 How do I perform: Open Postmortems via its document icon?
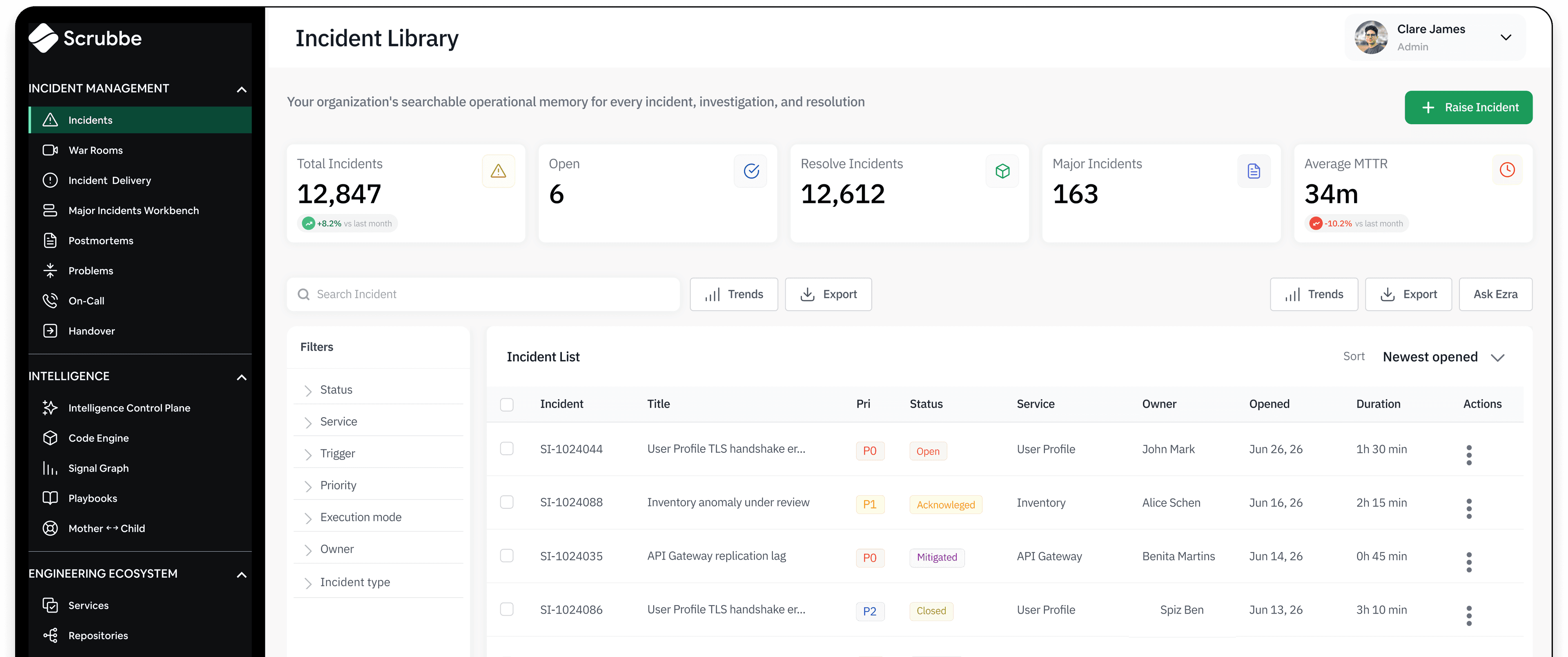(x=51, y=241)
